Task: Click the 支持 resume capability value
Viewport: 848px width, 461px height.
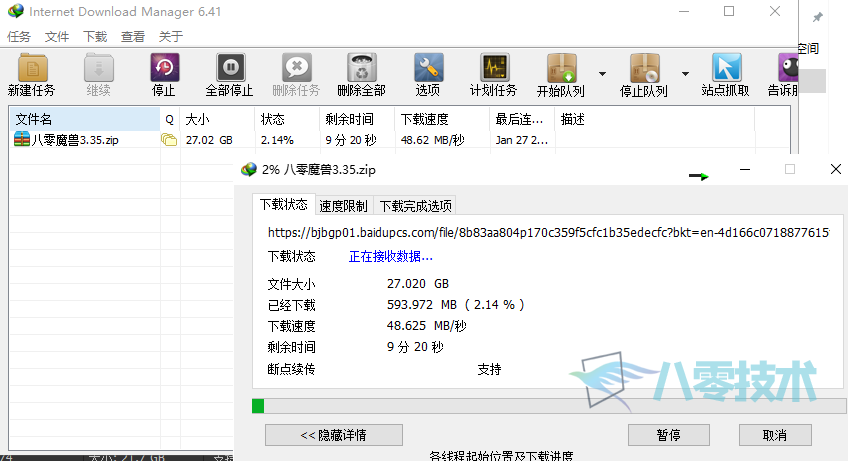Action: click(x=489, y=369)
